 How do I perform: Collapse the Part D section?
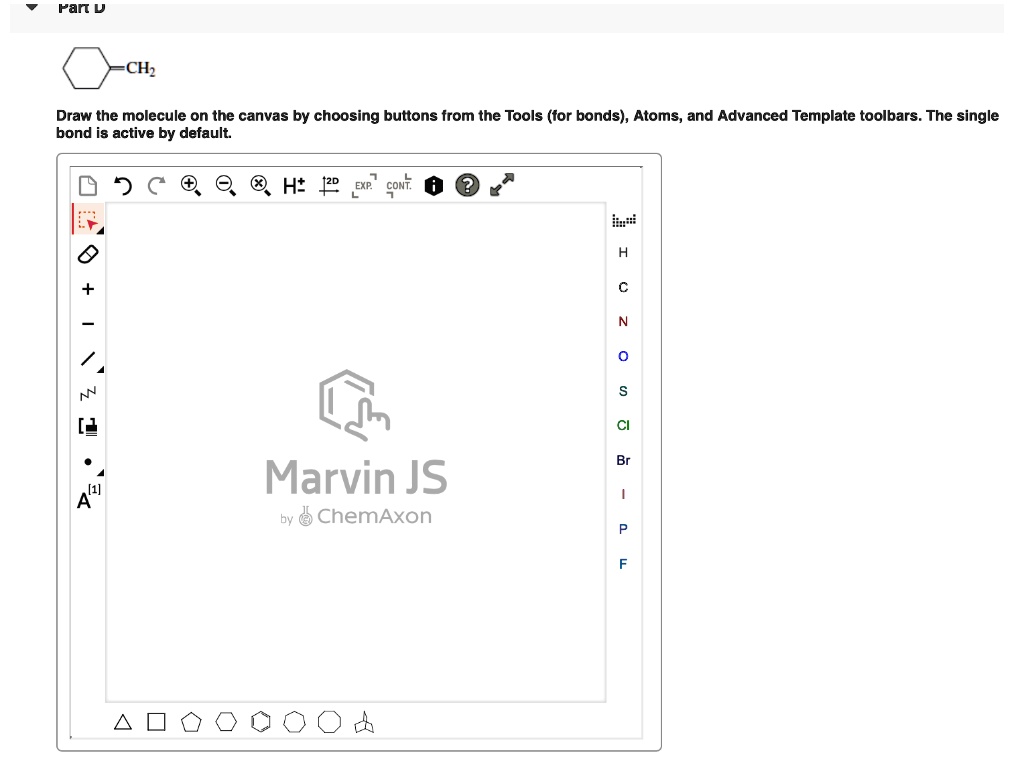coord(30,7)
